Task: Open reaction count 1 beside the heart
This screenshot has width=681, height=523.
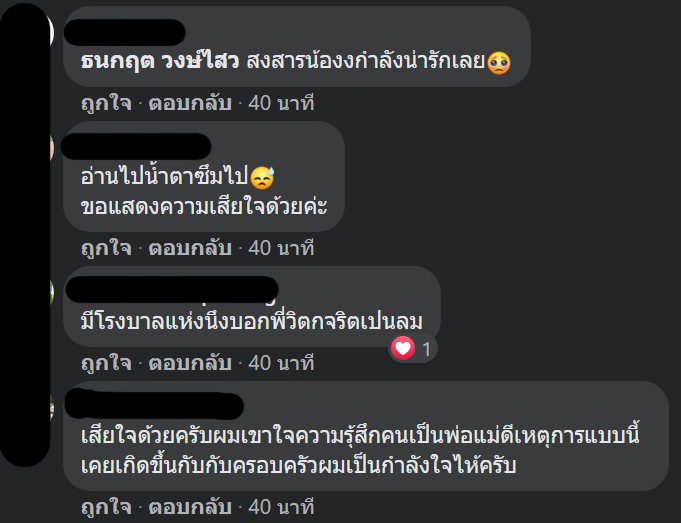Action: pyautogui.click(x=426, y=349)
